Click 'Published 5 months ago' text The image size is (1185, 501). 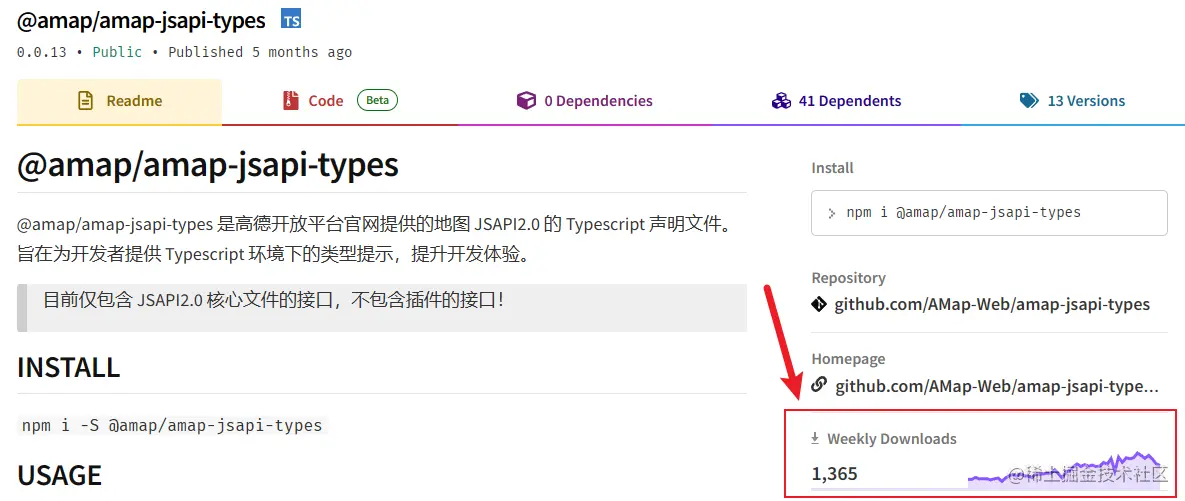(x=260, y=52)
